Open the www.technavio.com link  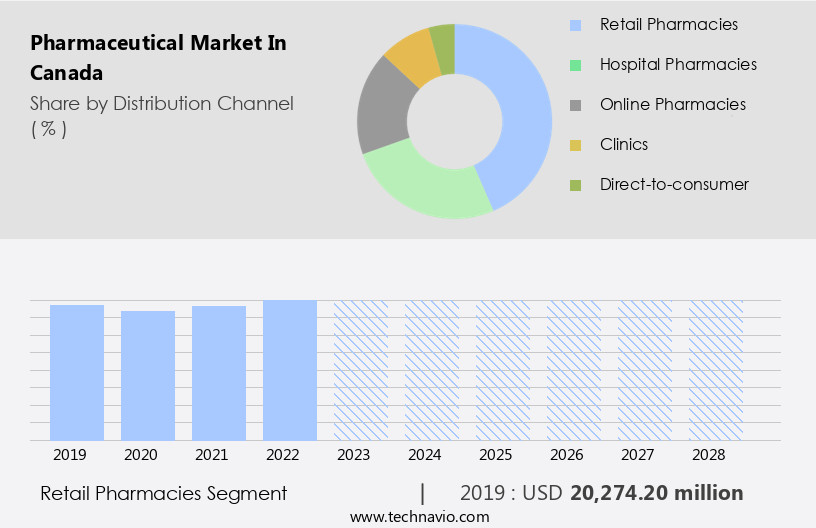coord(420,516)
